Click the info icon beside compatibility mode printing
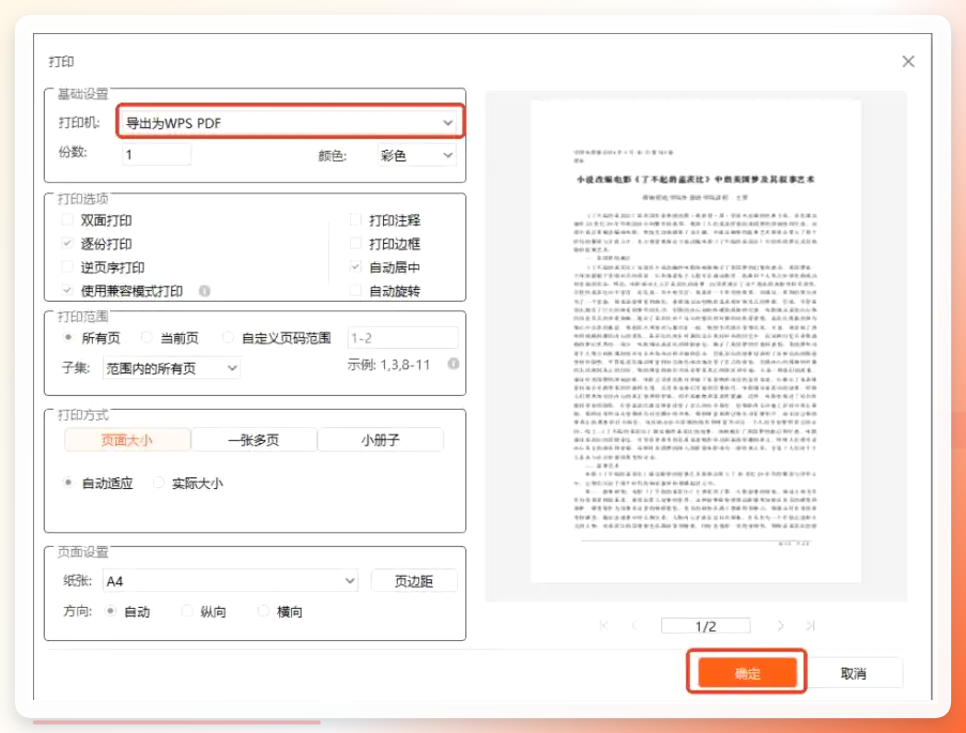Image resolution: width=966 pixels, height=733 pixels. [205, 291]
